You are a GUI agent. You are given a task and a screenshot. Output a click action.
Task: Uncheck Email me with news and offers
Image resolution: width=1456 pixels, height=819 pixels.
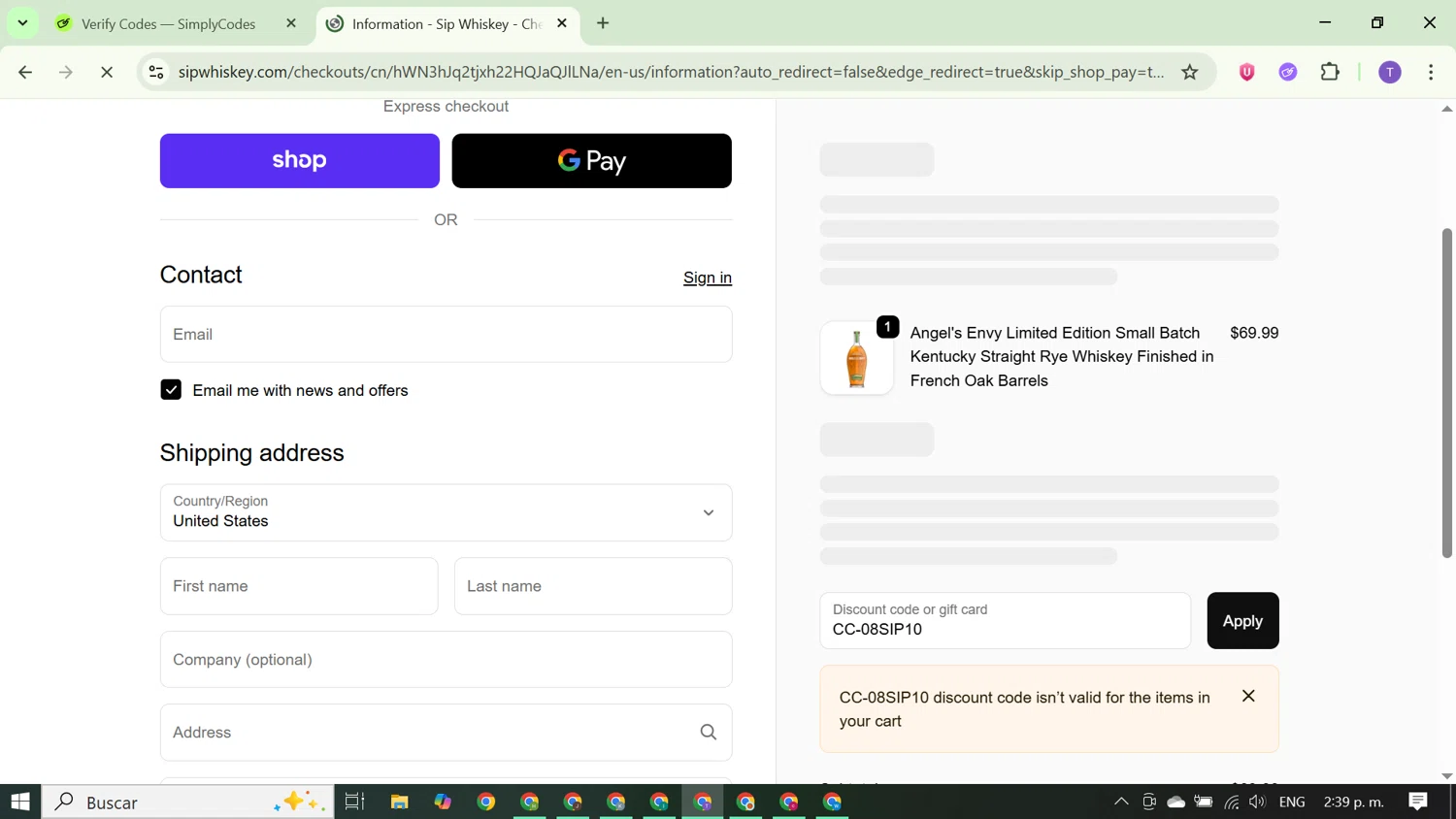pos(171,390)
